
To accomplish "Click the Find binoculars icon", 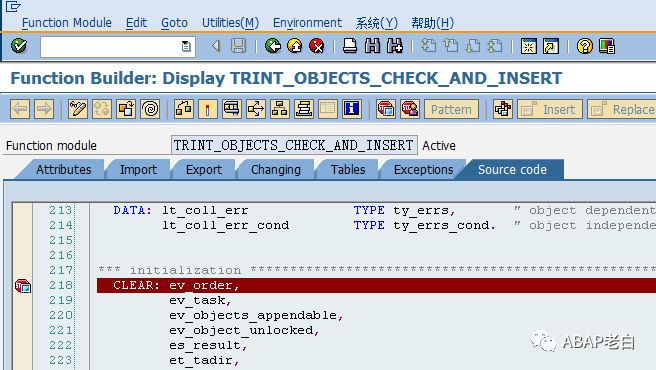I will click(372, 46).
